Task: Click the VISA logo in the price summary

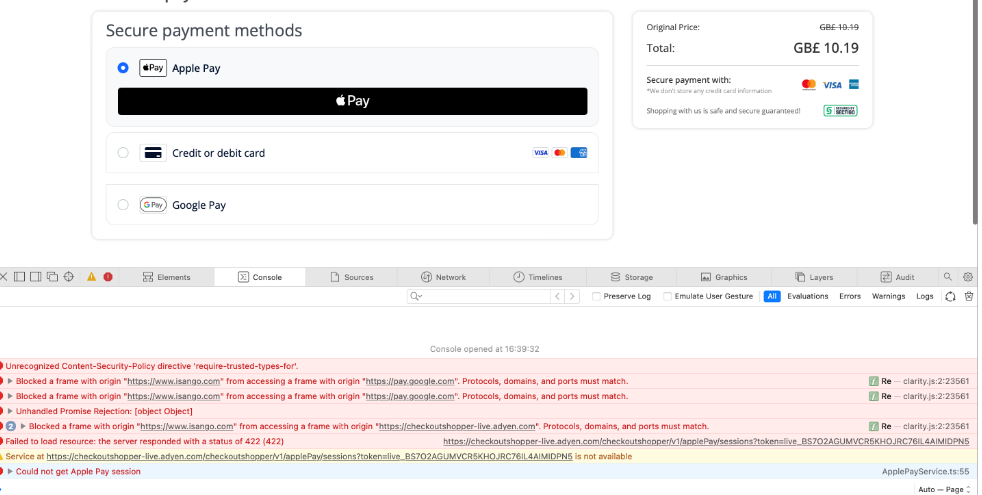Action: coord(832,85)
